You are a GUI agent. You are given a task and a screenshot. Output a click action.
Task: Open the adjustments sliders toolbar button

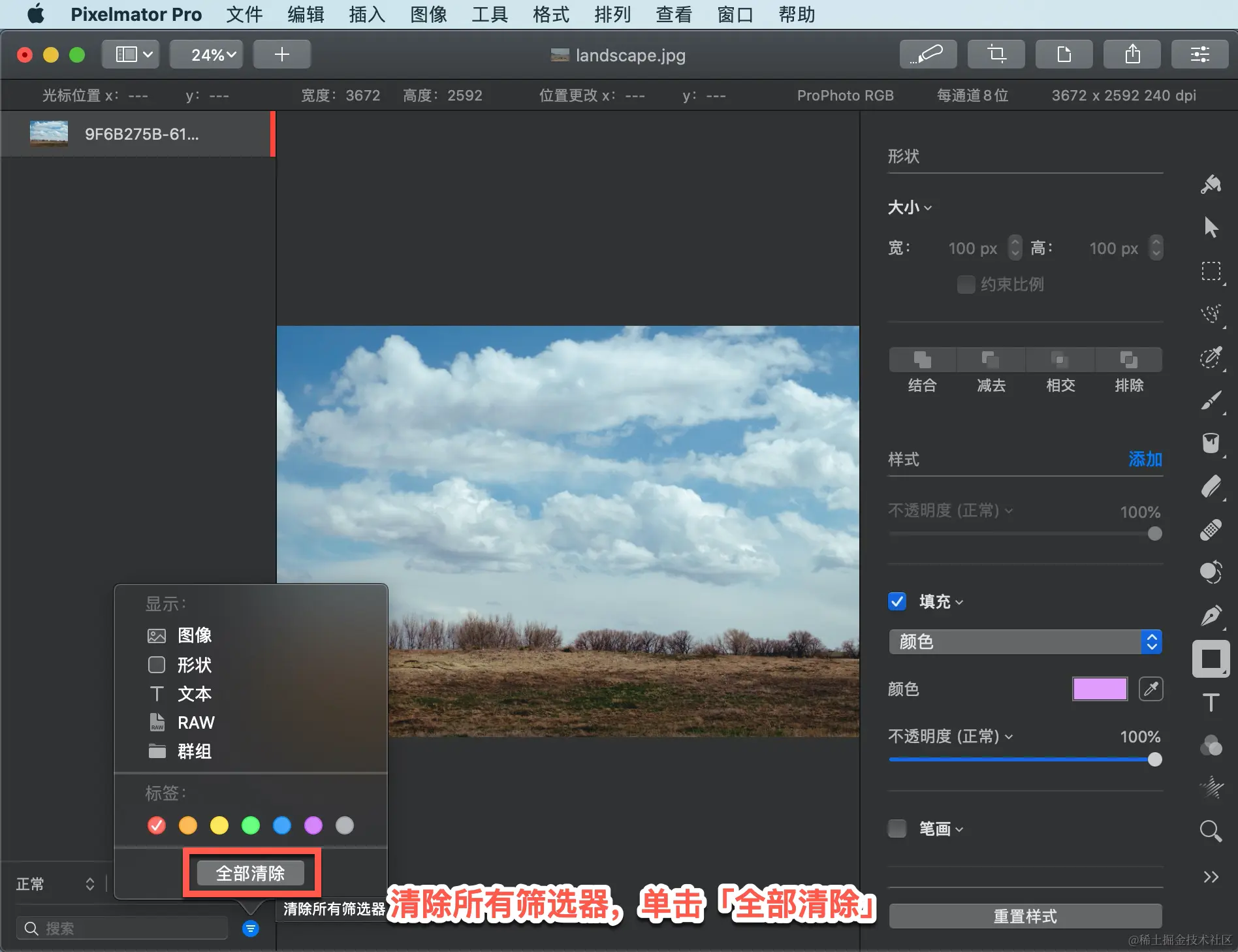click(1200, 54)
